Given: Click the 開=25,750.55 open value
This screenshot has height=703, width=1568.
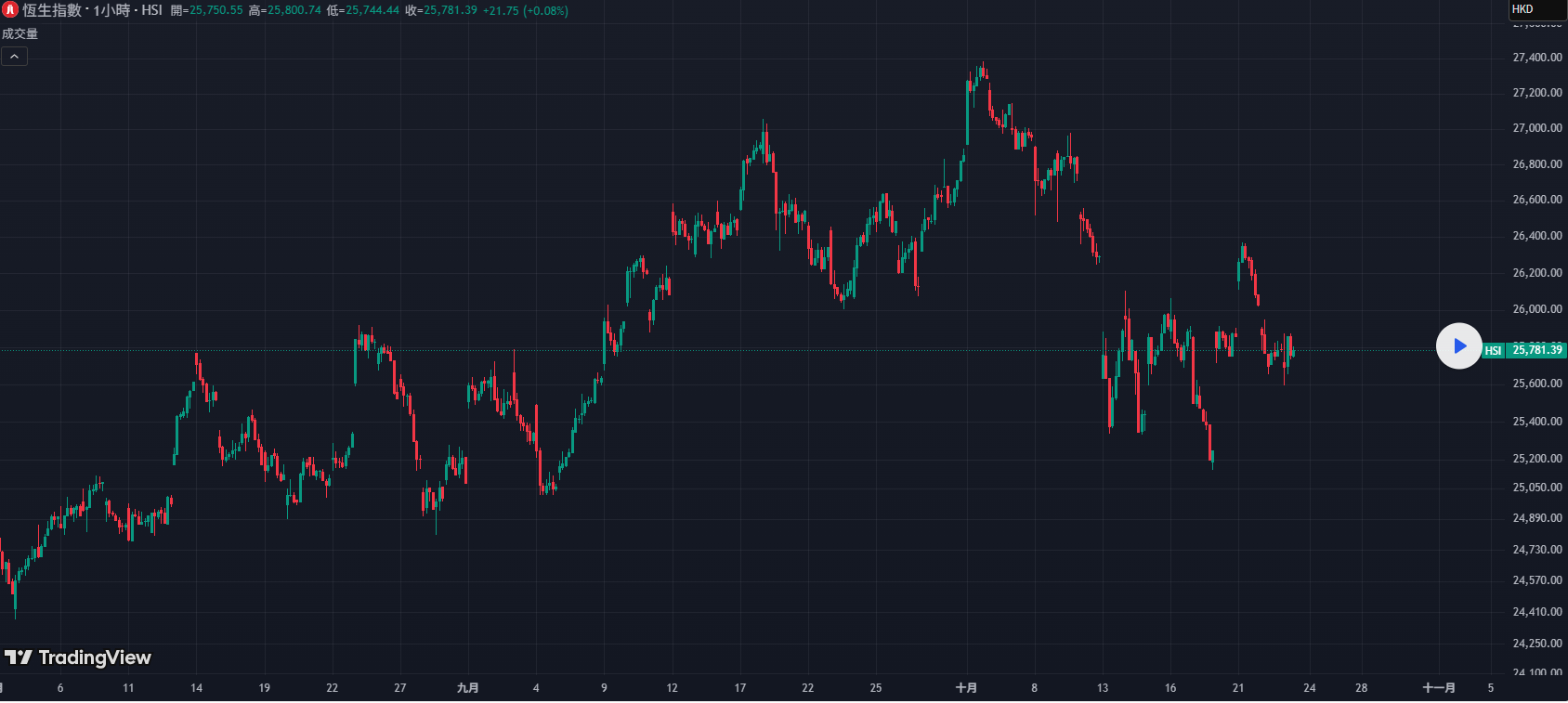Looking at the screenshot, I should [x=206, y=10].
